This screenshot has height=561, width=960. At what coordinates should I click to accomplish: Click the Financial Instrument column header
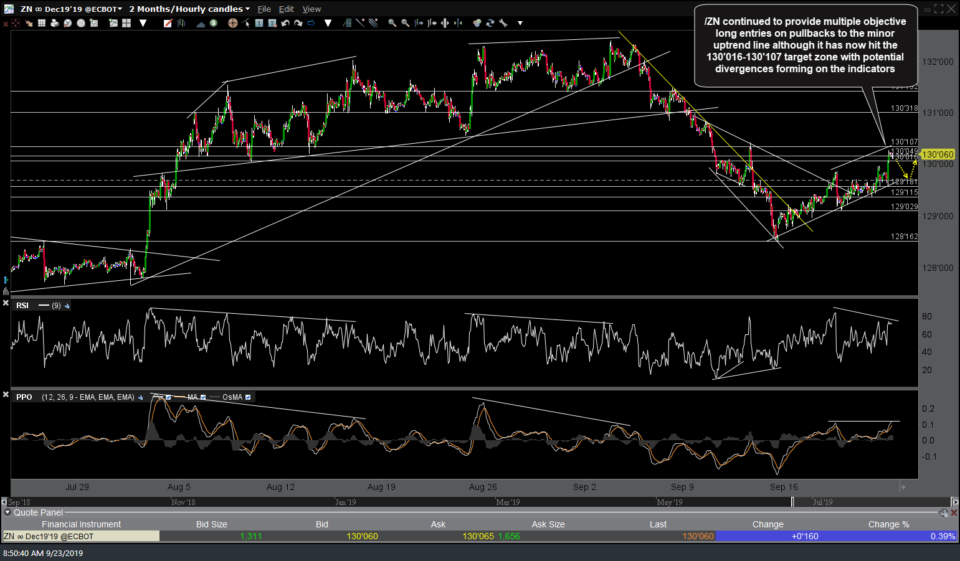(80, 524)
